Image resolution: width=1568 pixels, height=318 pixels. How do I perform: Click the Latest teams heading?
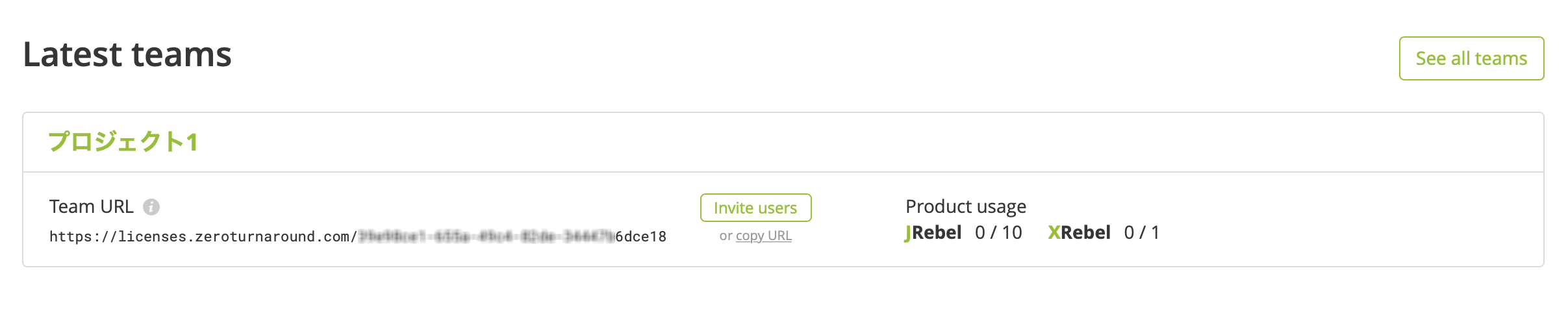tap(127, 54)
